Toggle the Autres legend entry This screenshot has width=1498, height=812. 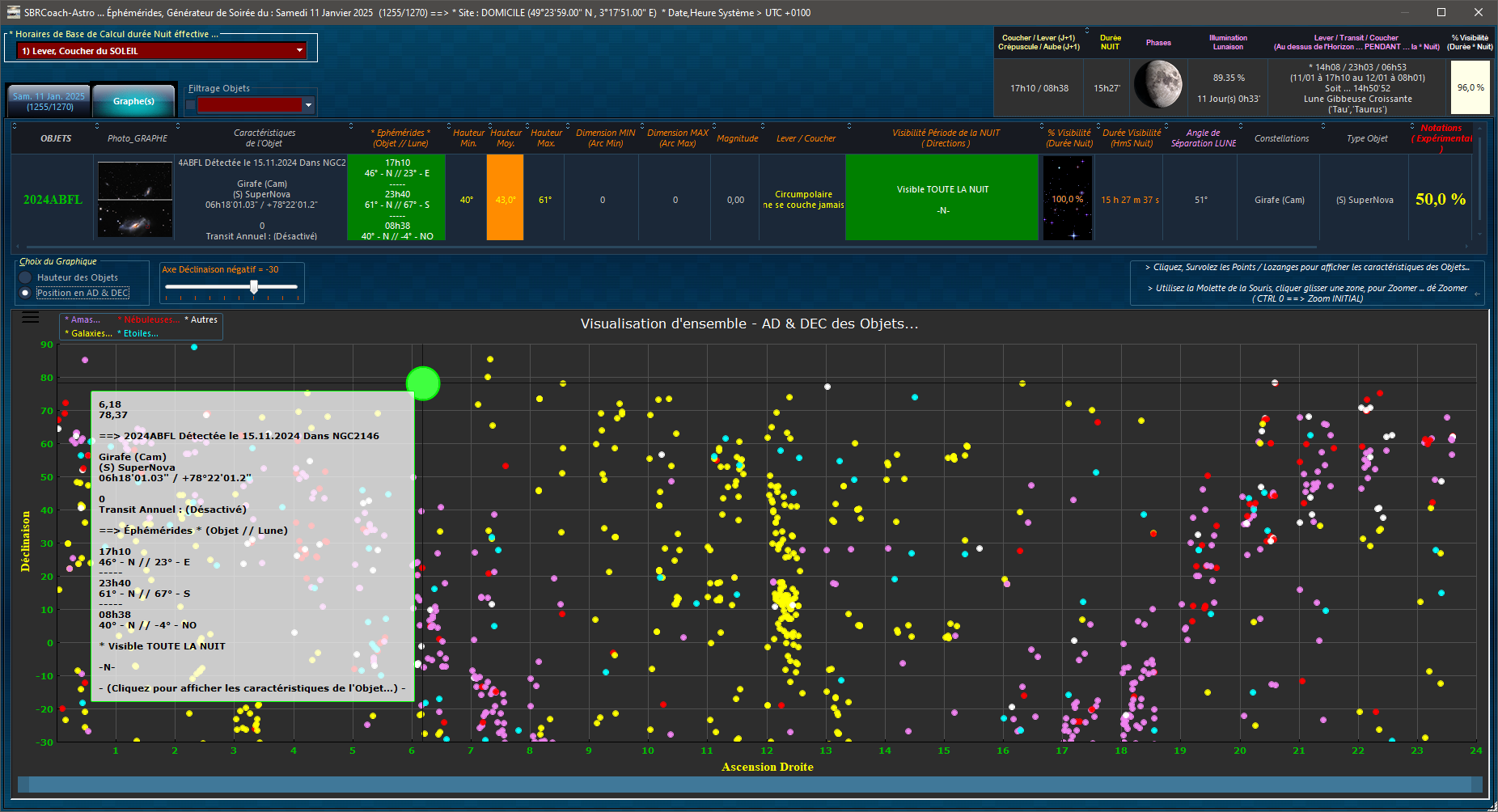[x=201, y=319]
